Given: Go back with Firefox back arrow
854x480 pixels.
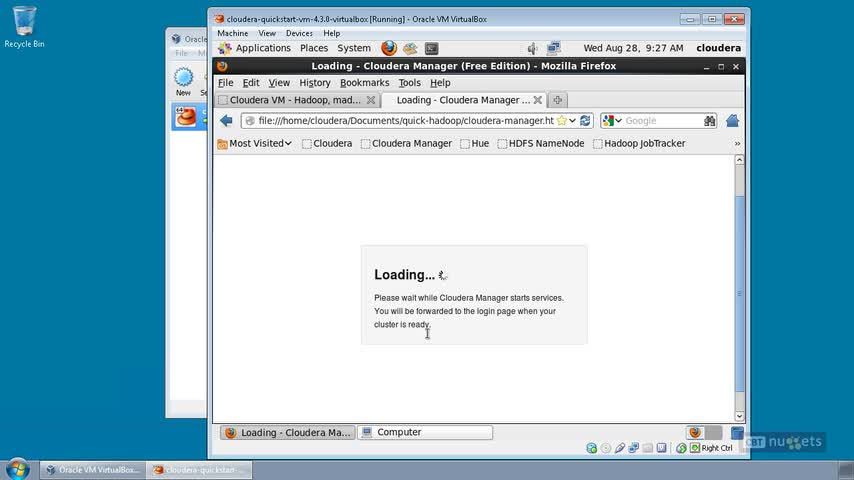Looking at the screenshot, I should point(226,120).
